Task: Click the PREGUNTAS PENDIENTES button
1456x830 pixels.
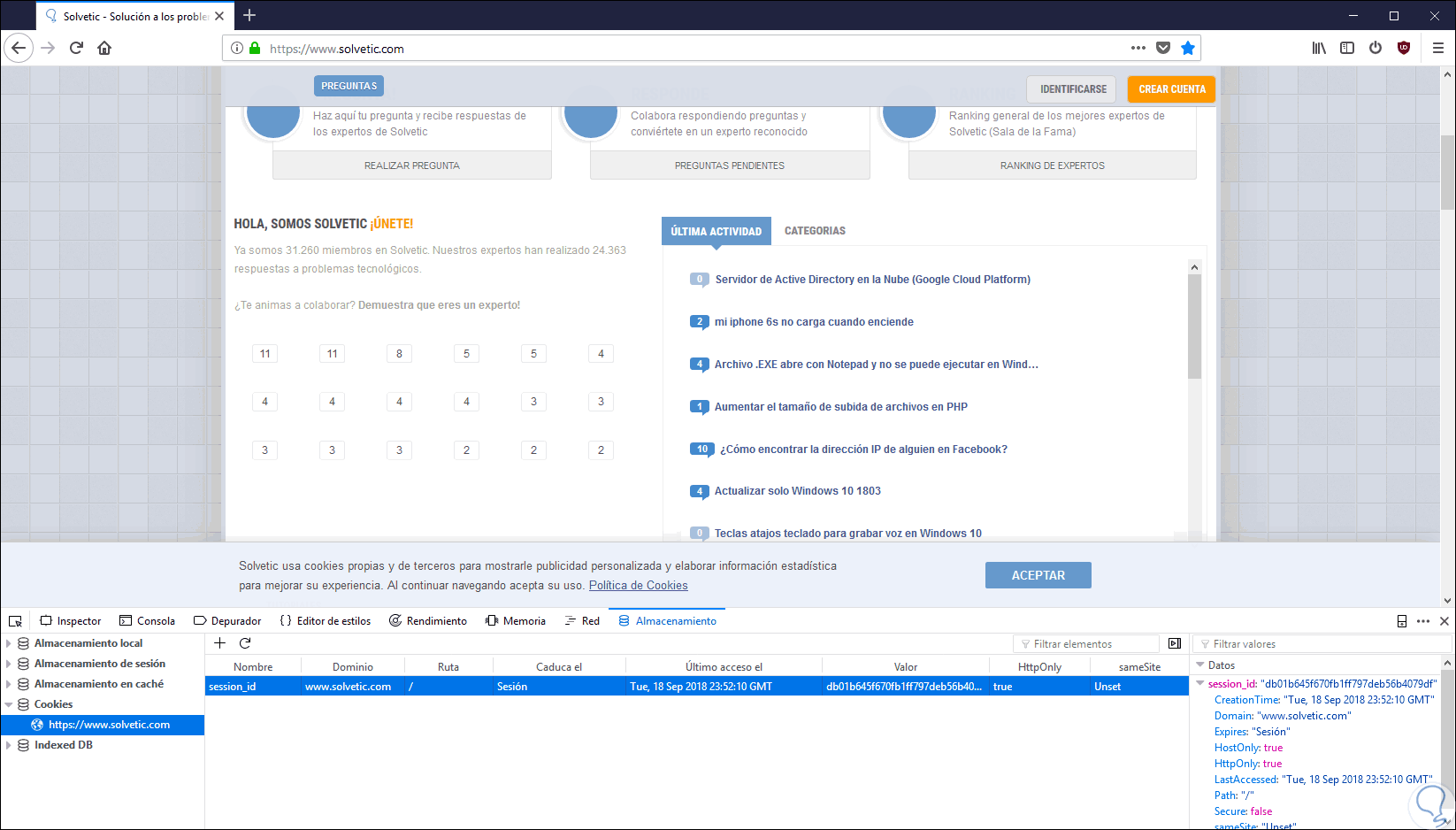Action: pyautogui.click(x=730, y=165)
